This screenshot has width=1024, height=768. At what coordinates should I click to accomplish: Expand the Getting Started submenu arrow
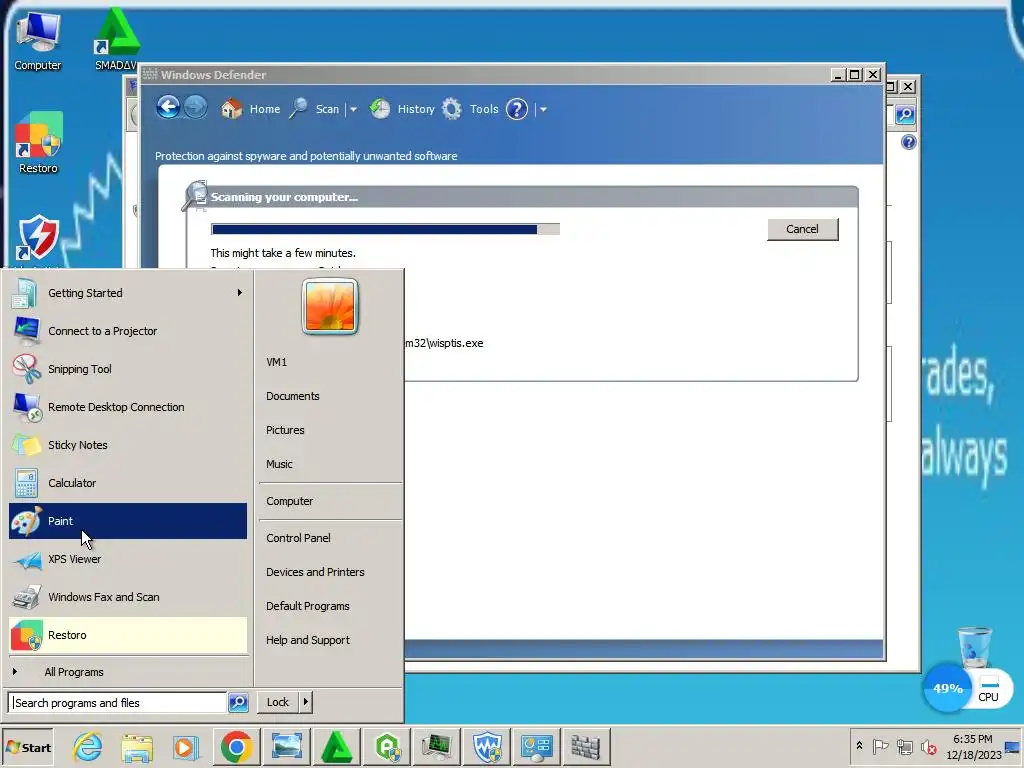click(240, 293)
